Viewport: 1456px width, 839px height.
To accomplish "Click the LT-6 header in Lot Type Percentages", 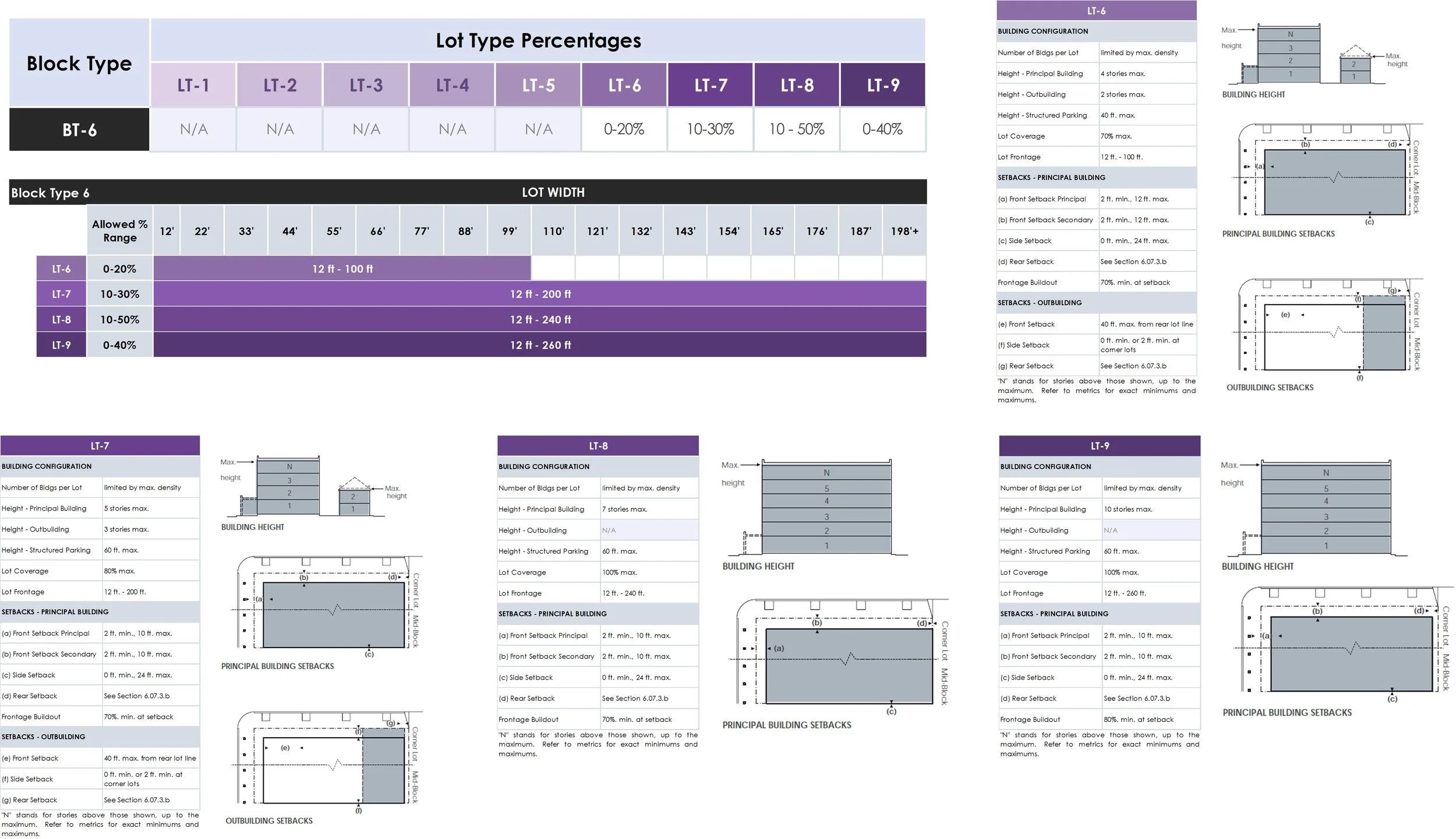I will point(624,85).
